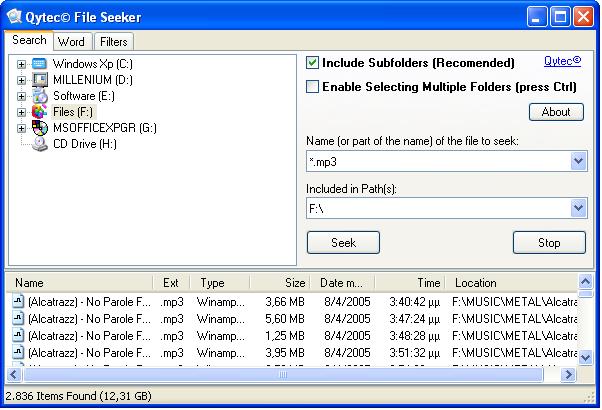The width and height of the screenshot is (602, 410).
Task: Close the File Seeker window
Action: [584, 17]
